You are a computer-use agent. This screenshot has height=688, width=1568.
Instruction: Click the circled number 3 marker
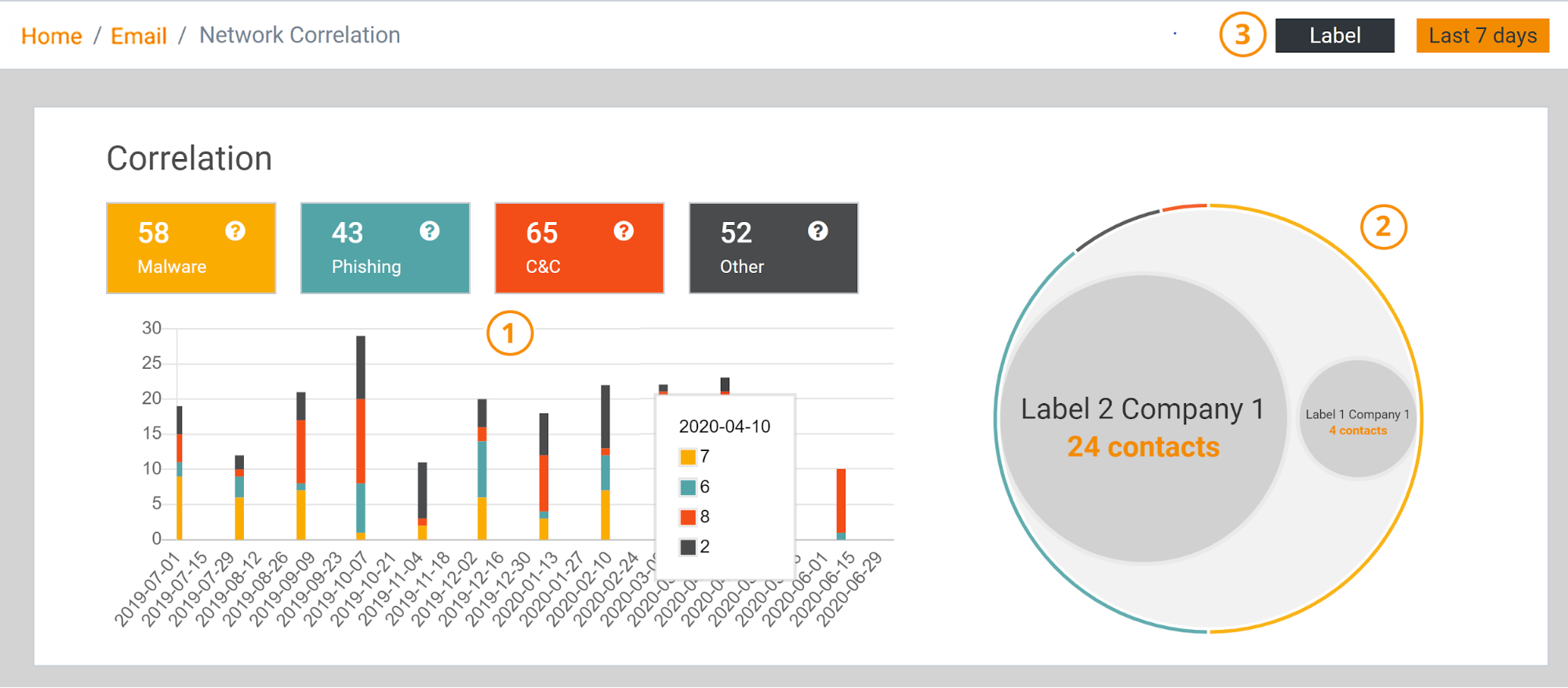[1242, 35]
